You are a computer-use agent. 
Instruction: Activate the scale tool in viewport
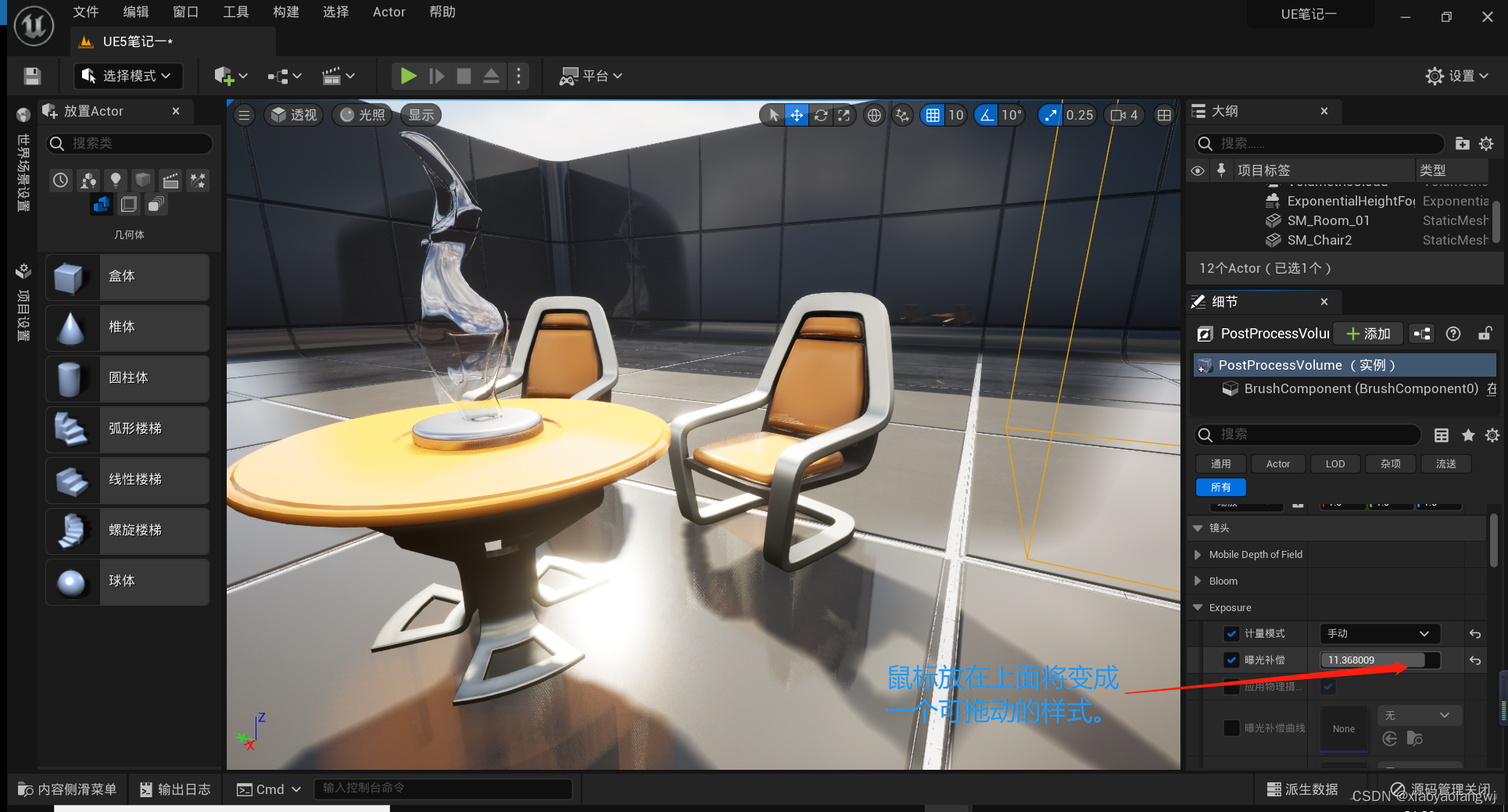(x=844, y=116)
